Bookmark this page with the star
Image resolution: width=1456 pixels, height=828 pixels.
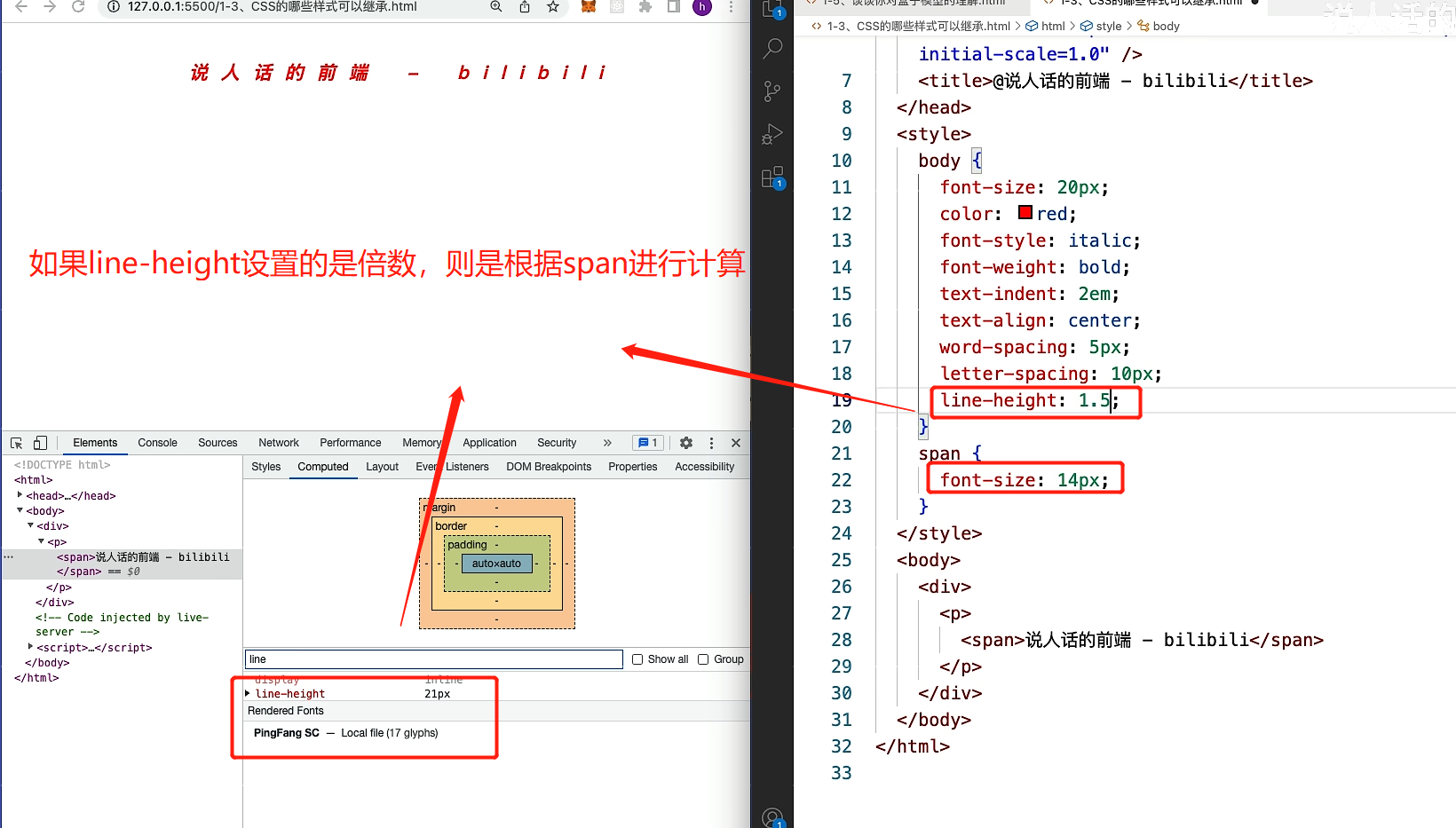tap(553, 6)
